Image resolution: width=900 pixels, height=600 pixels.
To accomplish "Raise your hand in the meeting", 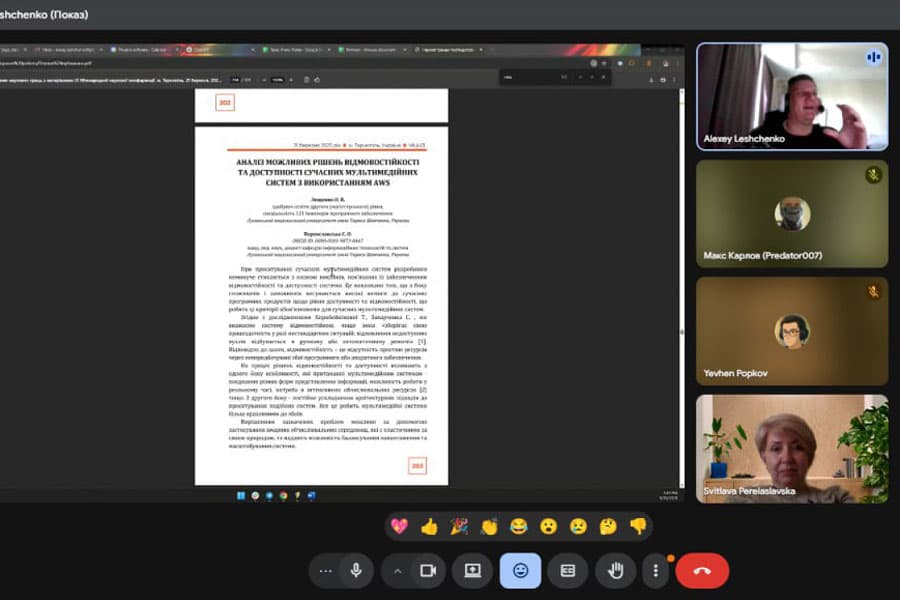I will pyautogui.click(x=616, y=570).
